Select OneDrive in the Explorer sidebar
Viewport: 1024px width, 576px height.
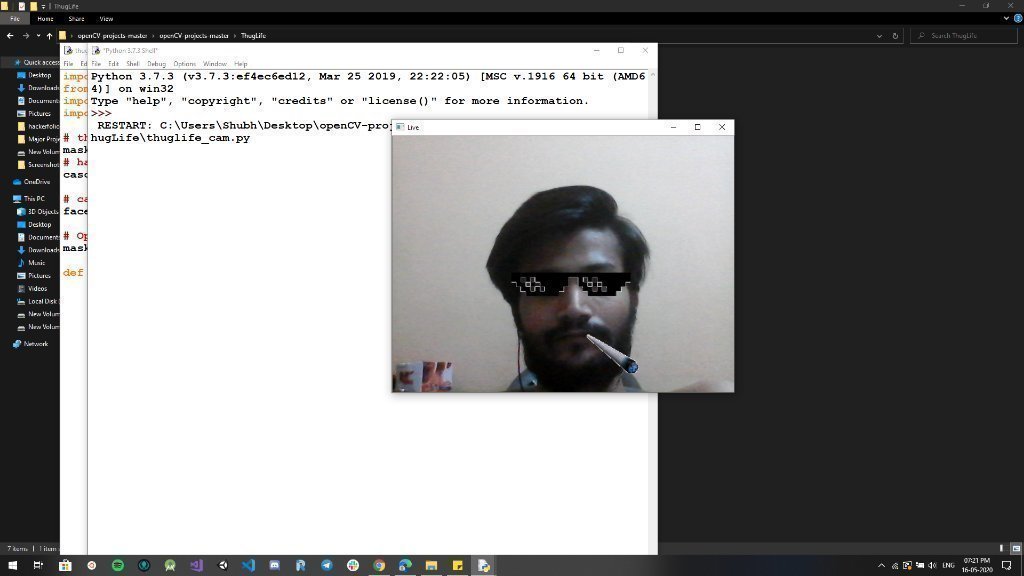pyautogui.click(x=31, y=181)
